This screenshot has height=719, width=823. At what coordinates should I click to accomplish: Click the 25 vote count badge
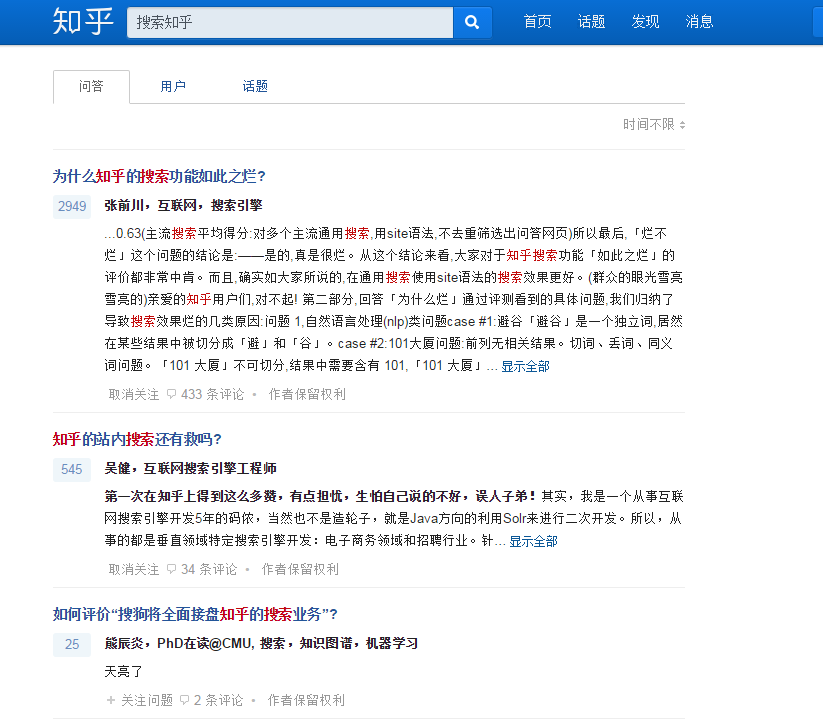pyautogui.click(x=72, y=644)
